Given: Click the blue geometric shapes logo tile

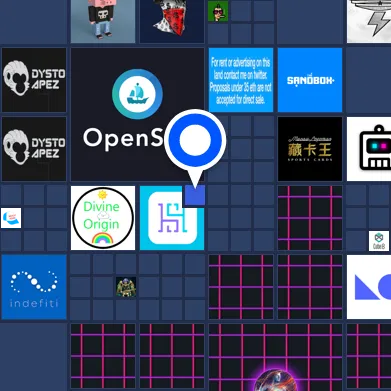Looking at the screenshot, I should (369, 287).
